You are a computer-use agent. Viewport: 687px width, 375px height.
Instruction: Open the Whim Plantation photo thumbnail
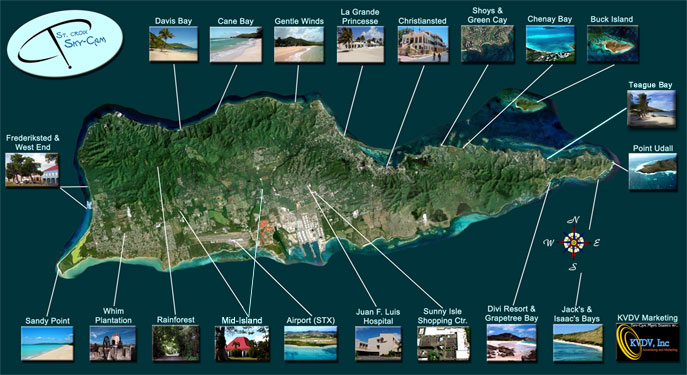click(x=113, y=343)
